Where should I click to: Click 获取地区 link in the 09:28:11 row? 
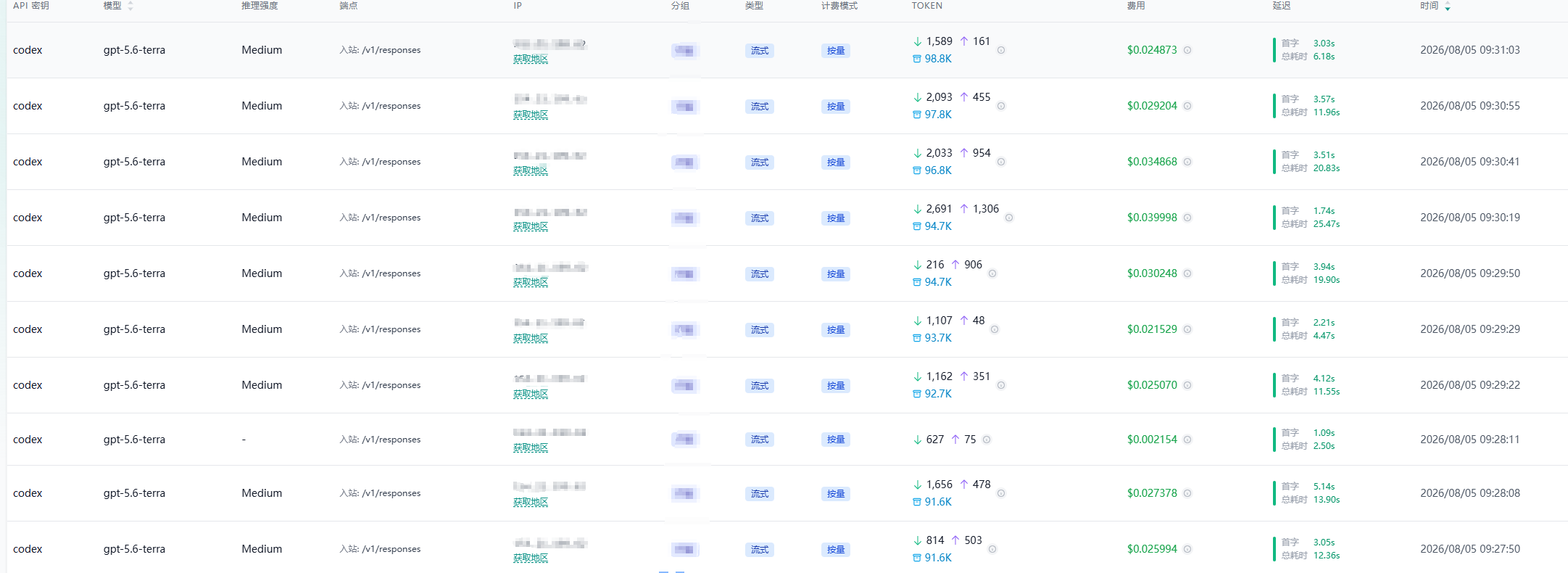531,448
